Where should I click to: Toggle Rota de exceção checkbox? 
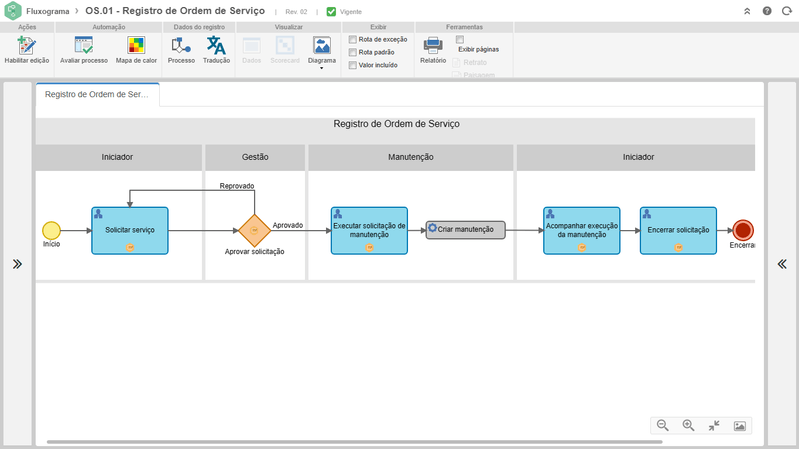coord(353,39)
